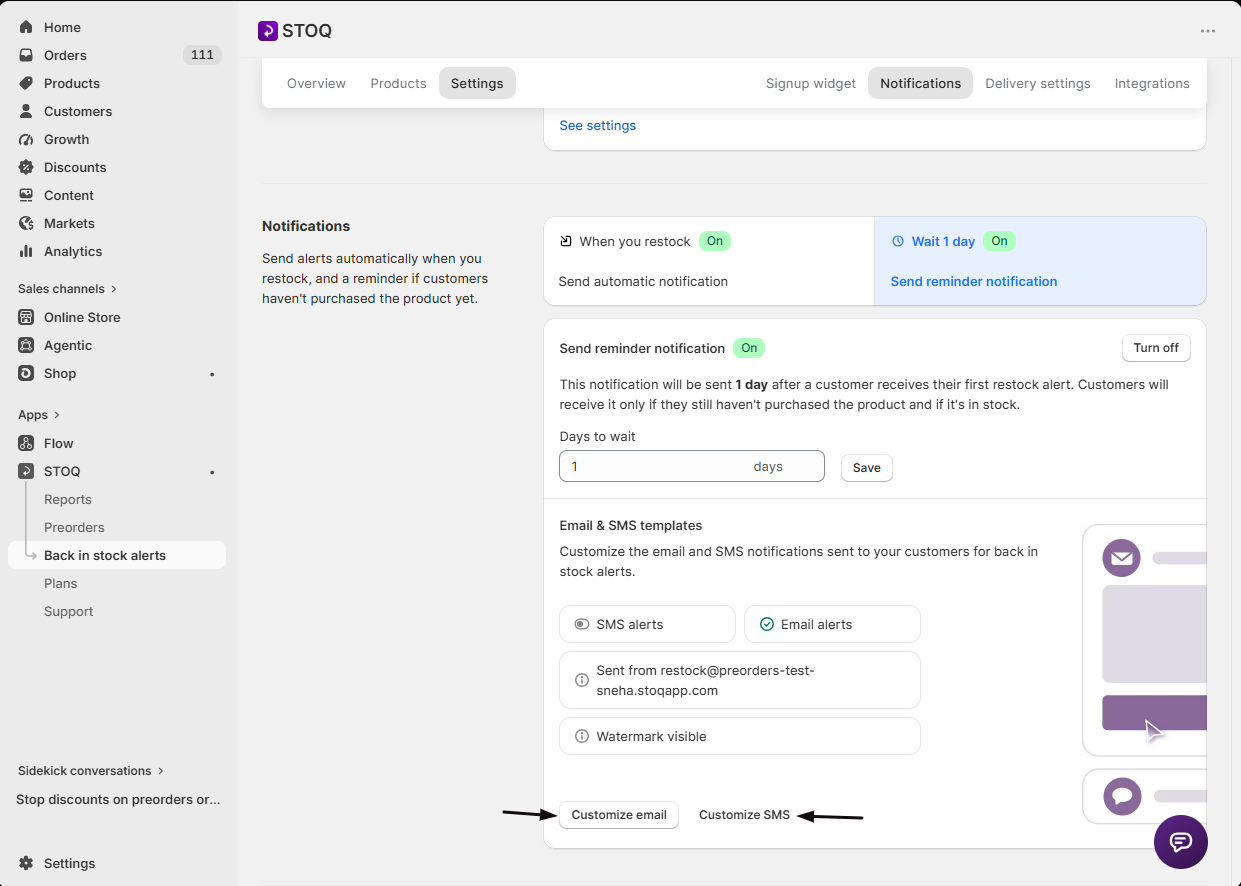
Task: Click Send automatic notification text
Action: click(643, 281)
